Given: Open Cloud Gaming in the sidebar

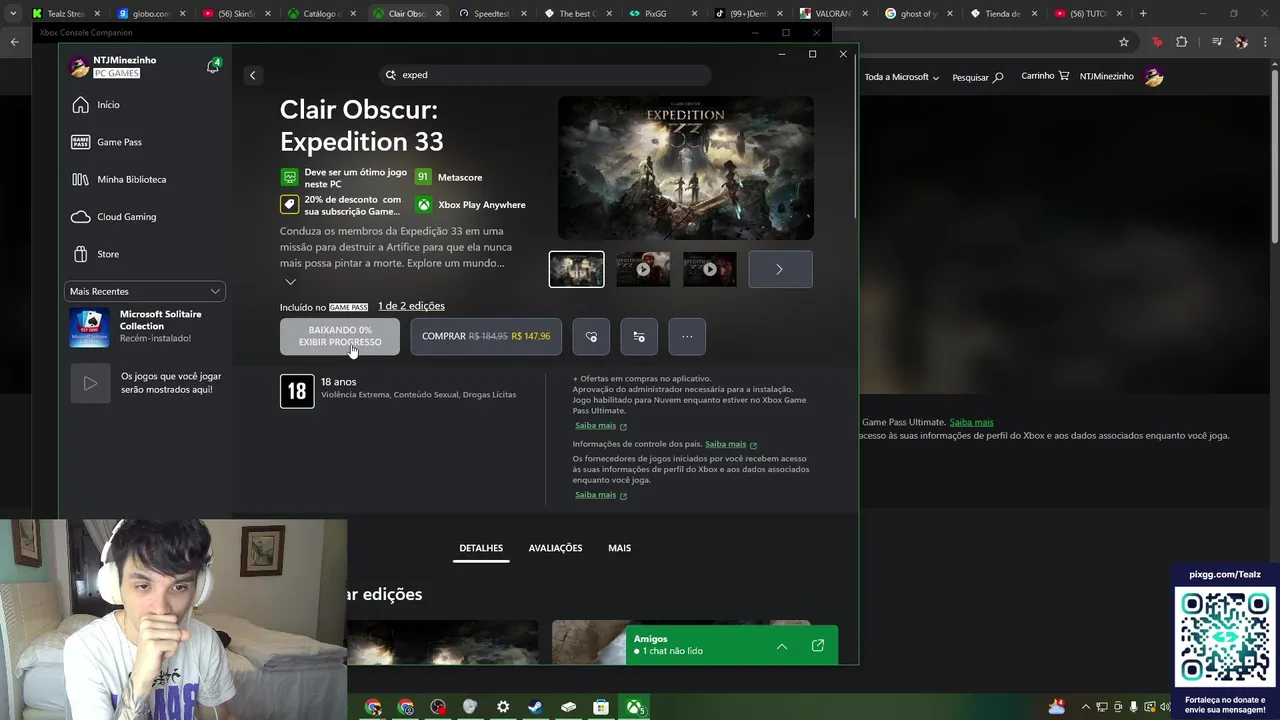Looking at the screenshot, I should 145,217.
